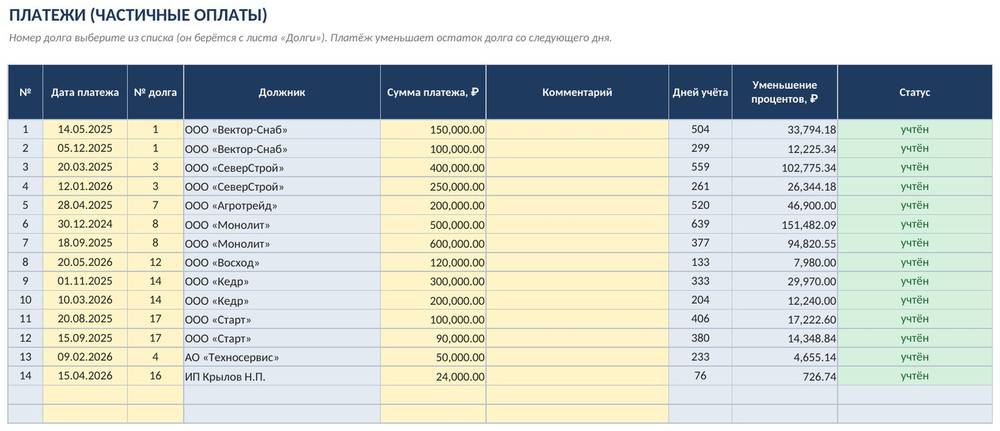This screenshot has width=1000, height=431.
Task: Select the date cell 15.04.2026
Action: click(85, 376)
